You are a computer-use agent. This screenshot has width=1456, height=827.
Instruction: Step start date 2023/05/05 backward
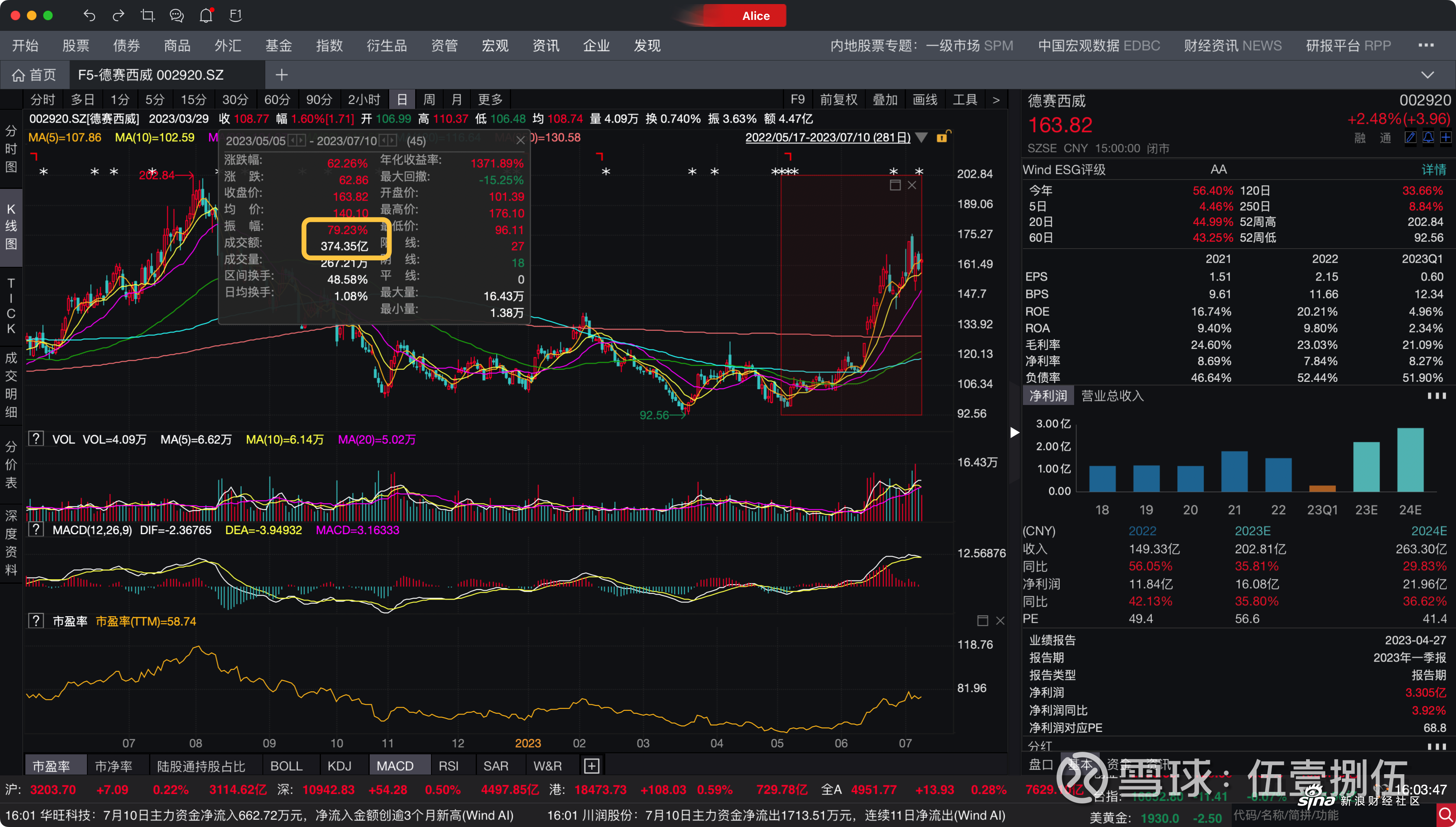click(292, 140)
